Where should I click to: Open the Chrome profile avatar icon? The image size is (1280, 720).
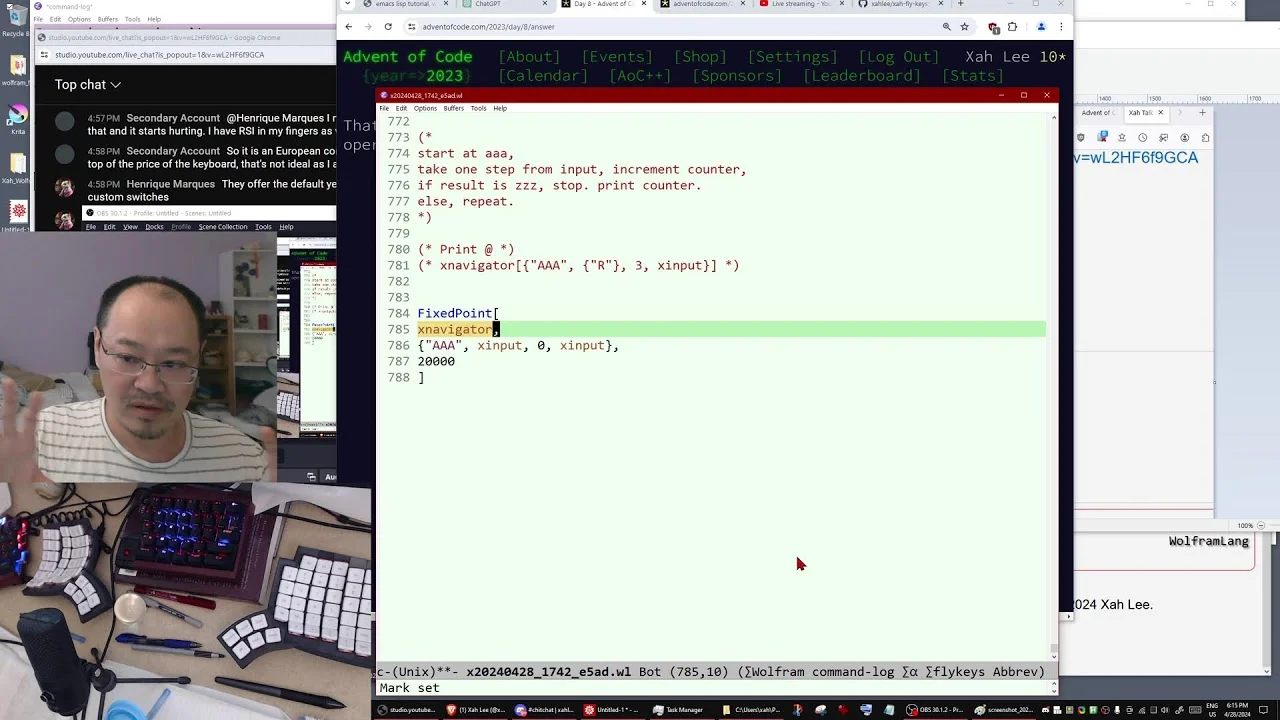coord(1041,27)
